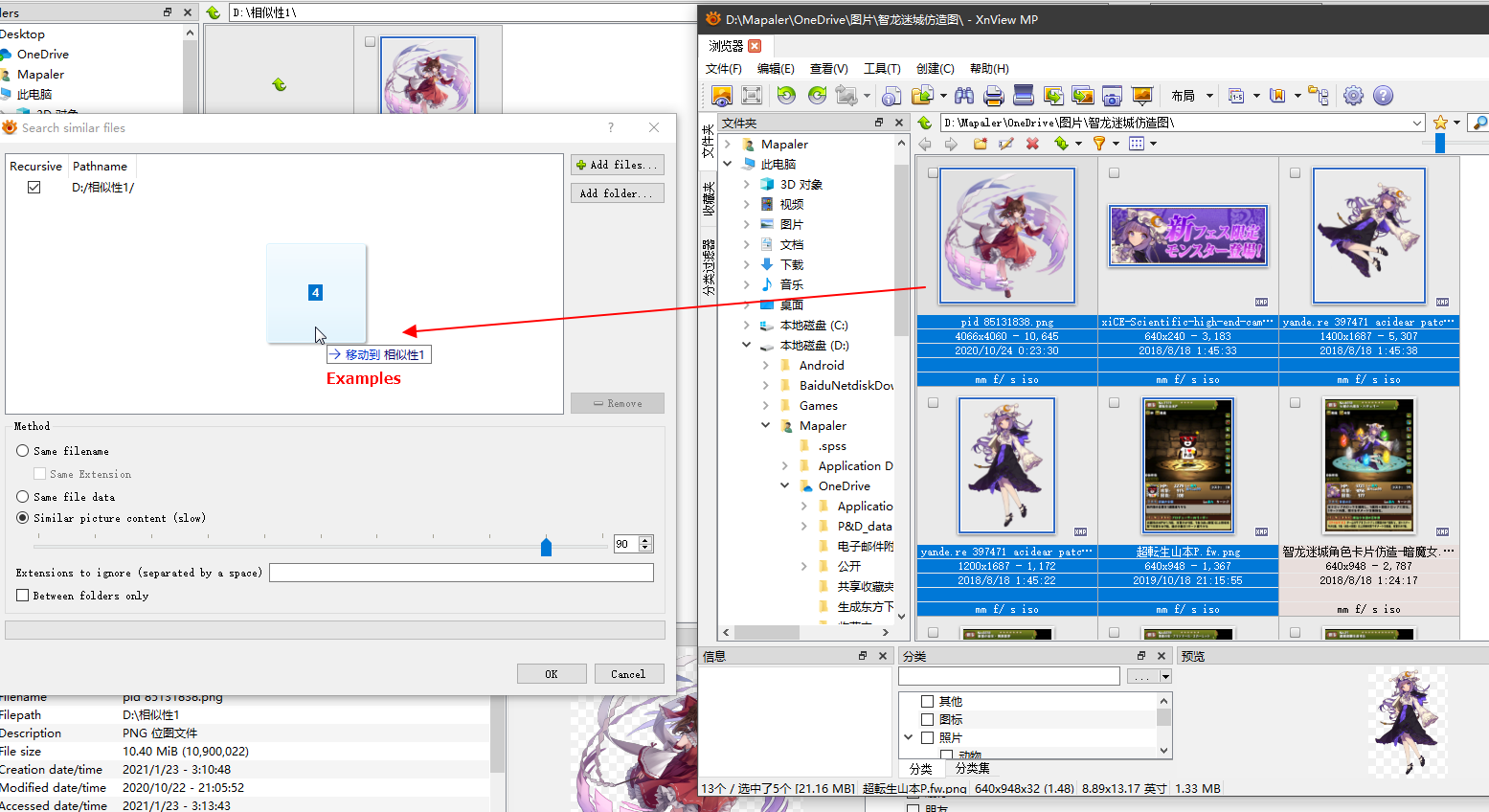Open the 查看(V) menu
The height and width of the screenshot is (812, 1489).
pos(829,69)
